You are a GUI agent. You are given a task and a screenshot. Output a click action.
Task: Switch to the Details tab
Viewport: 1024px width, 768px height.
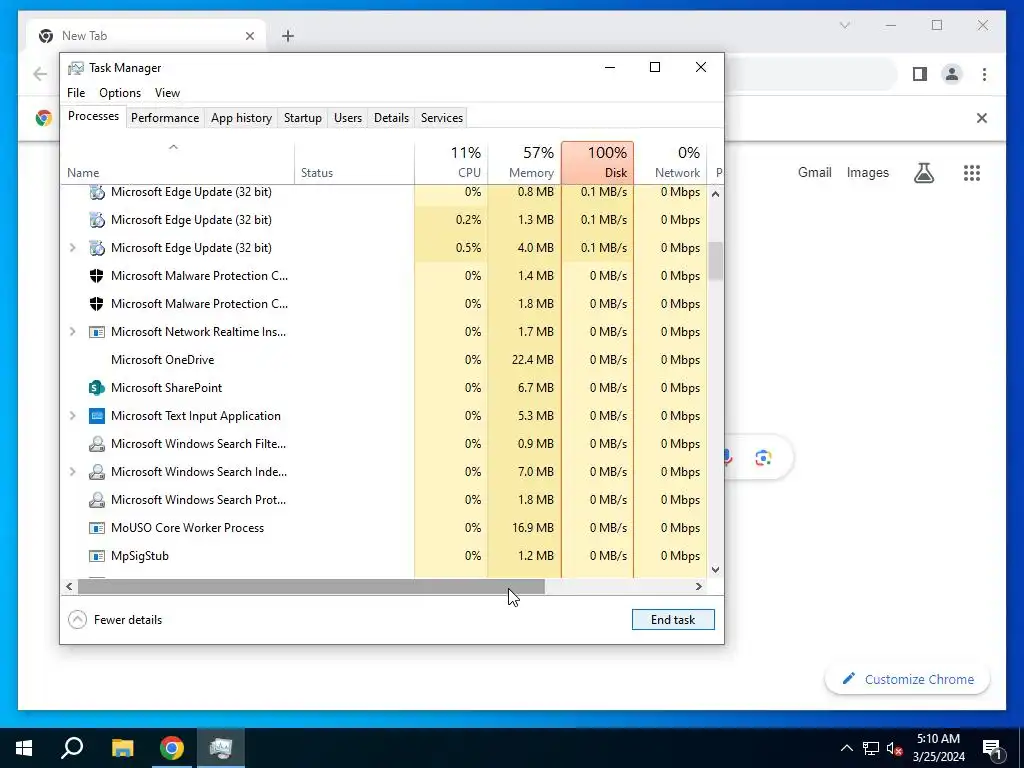point(391,118)
